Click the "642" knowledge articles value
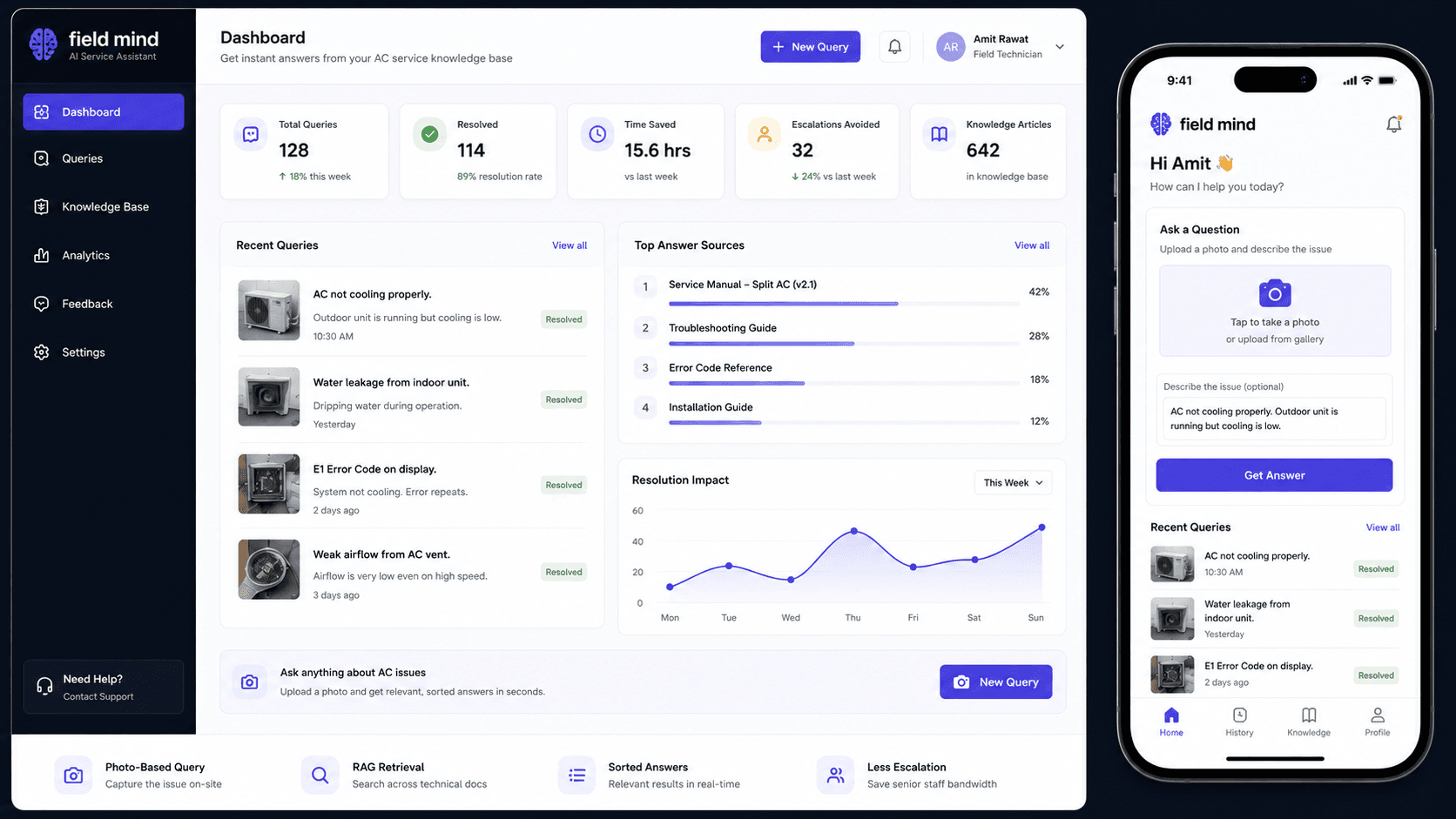This screenshot has width=1456, height=819. click(983, 151)
